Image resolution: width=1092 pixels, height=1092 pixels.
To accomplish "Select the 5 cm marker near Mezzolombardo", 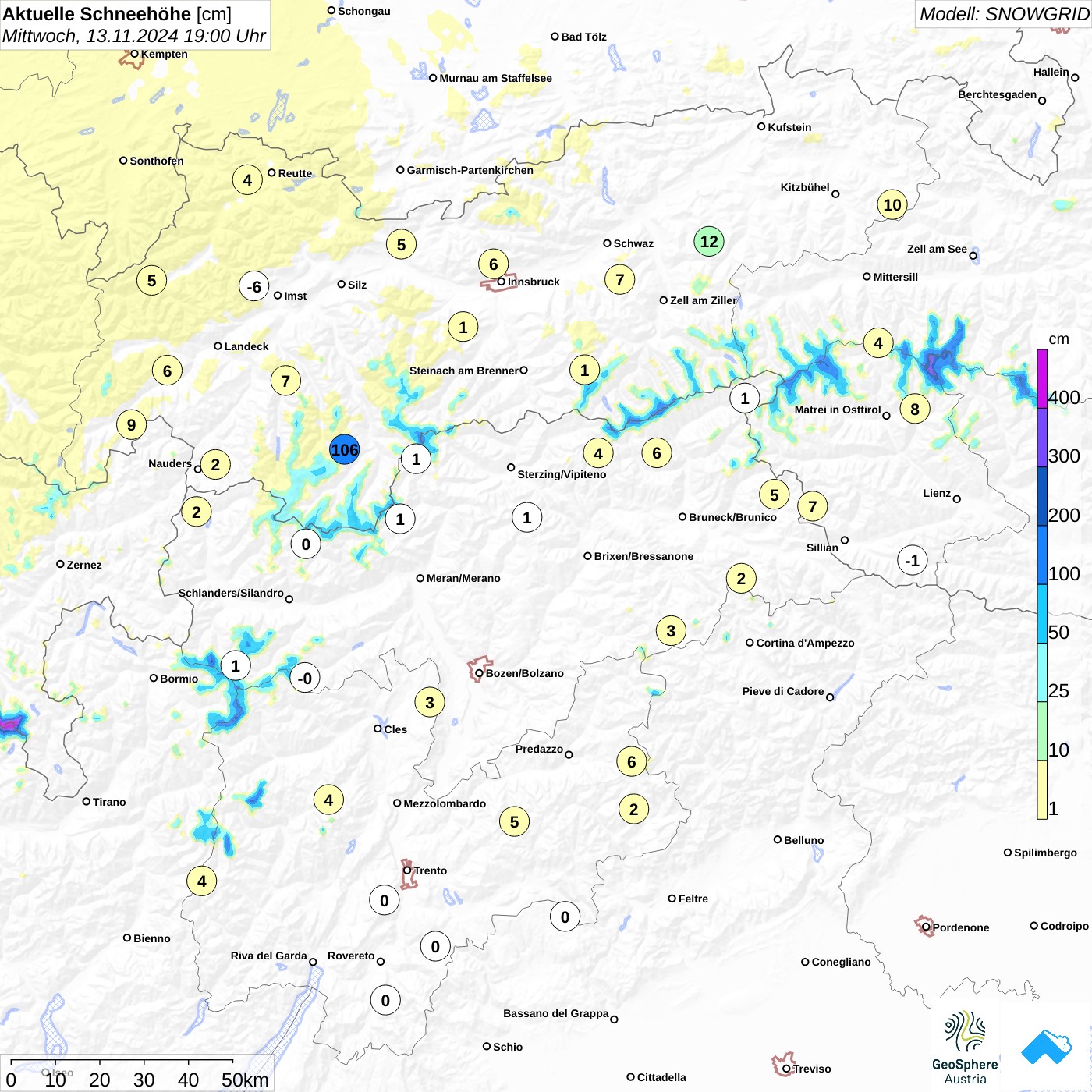I will pos(514,821).
